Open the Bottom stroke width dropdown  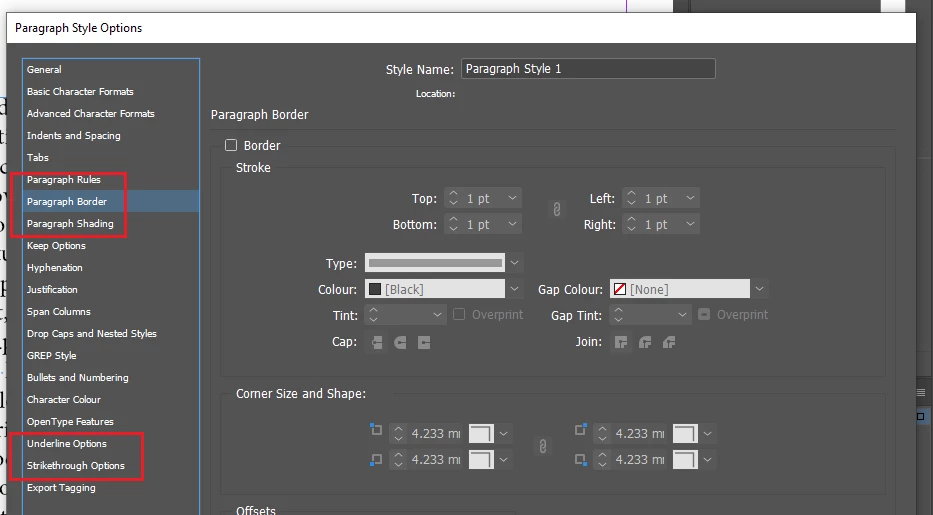(x=512, y=224)
